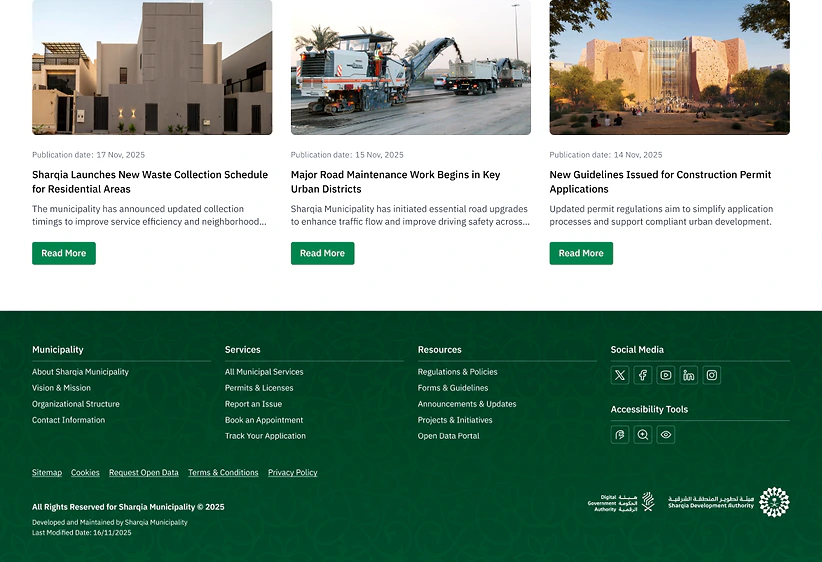Open headline Major Road Maintenance Work Begins
Viewport: 822px width, 562px height.
coord(396,181)
